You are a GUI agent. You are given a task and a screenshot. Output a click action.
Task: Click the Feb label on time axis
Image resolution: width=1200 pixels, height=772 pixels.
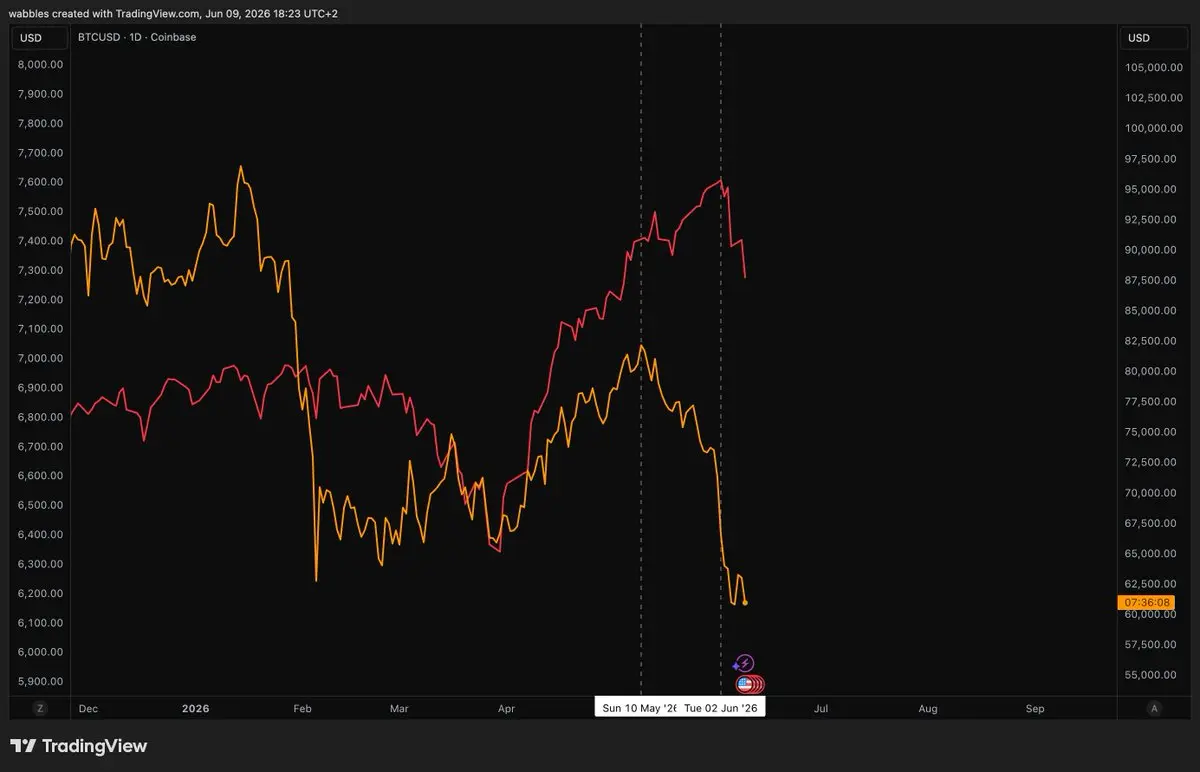point(304,709)
